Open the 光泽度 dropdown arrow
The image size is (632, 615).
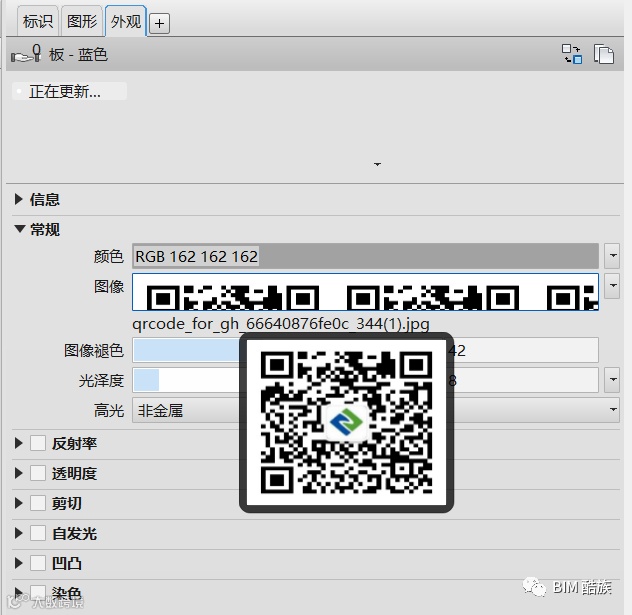click(x=612, y=380)
